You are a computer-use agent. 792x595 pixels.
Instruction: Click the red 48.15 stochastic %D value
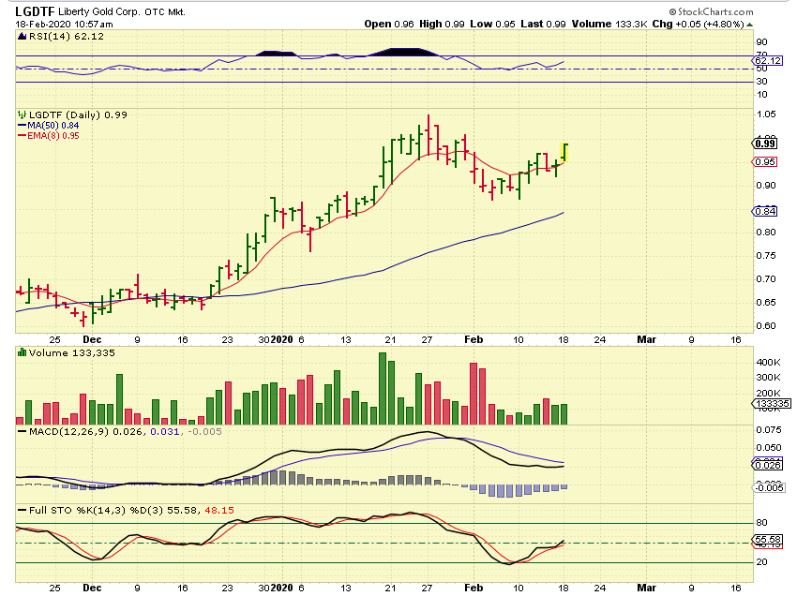coord(219,510)
